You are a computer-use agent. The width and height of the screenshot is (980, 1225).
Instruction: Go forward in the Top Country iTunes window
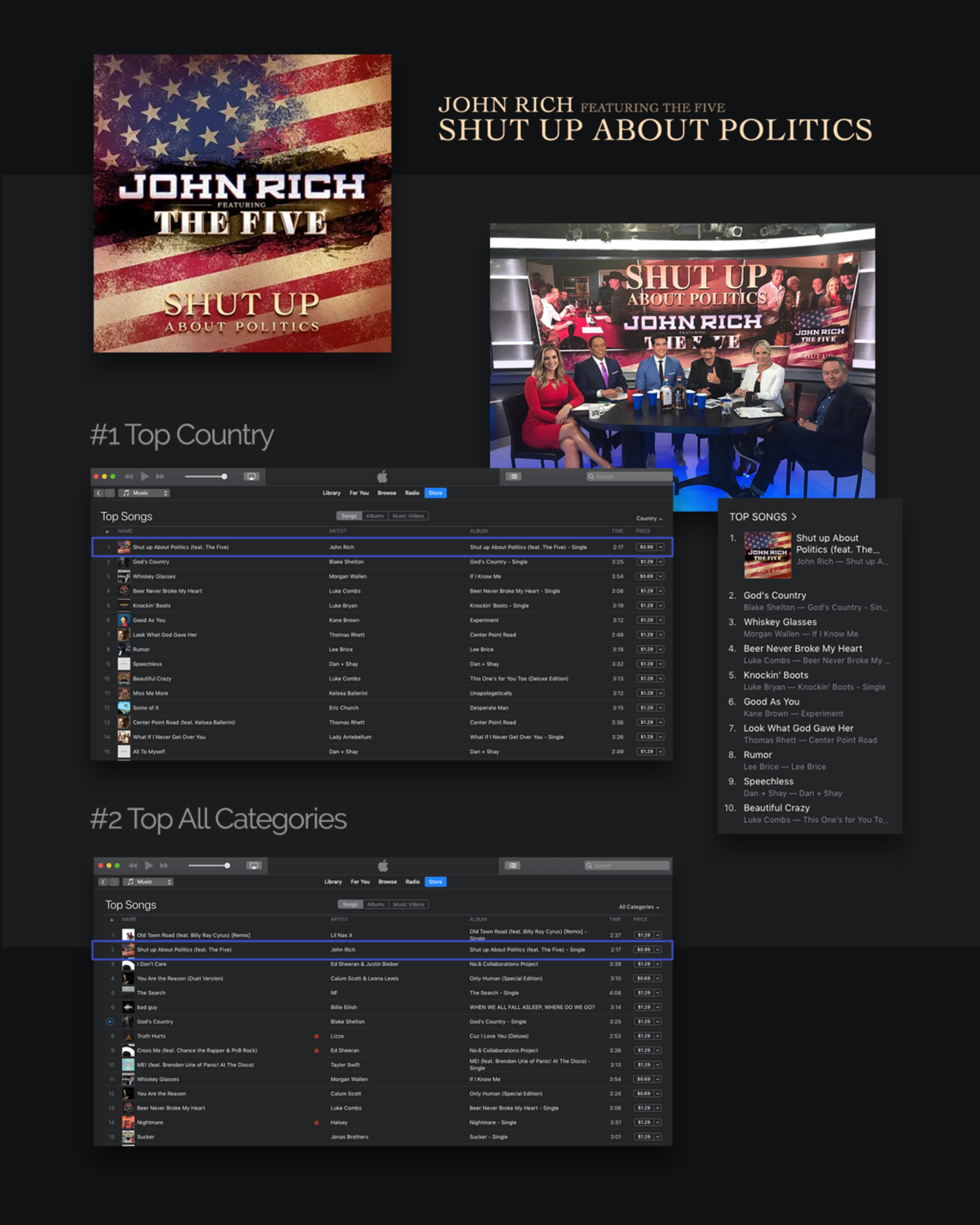[110, 493]
